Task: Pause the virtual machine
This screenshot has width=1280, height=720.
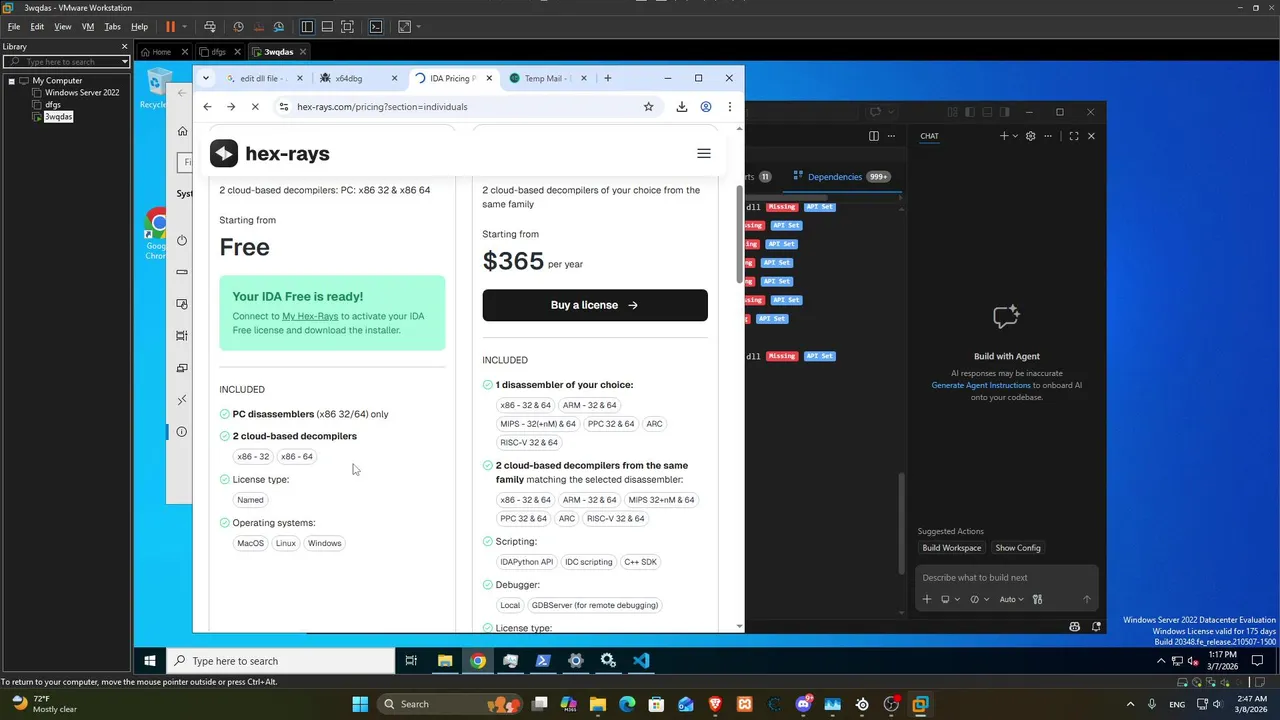Action: coord(170,27)
